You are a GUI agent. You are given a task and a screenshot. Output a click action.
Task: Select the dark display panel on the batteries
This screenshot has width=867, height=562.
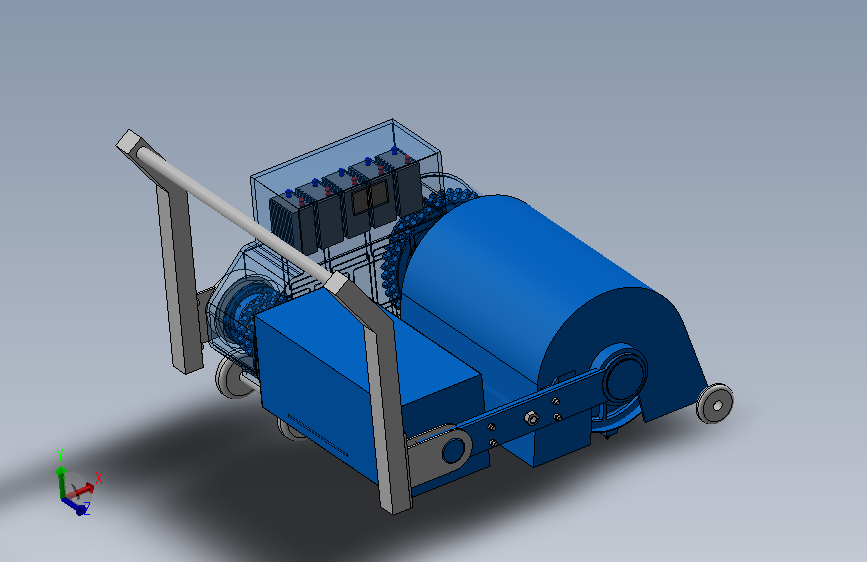(x=370, y=198)
